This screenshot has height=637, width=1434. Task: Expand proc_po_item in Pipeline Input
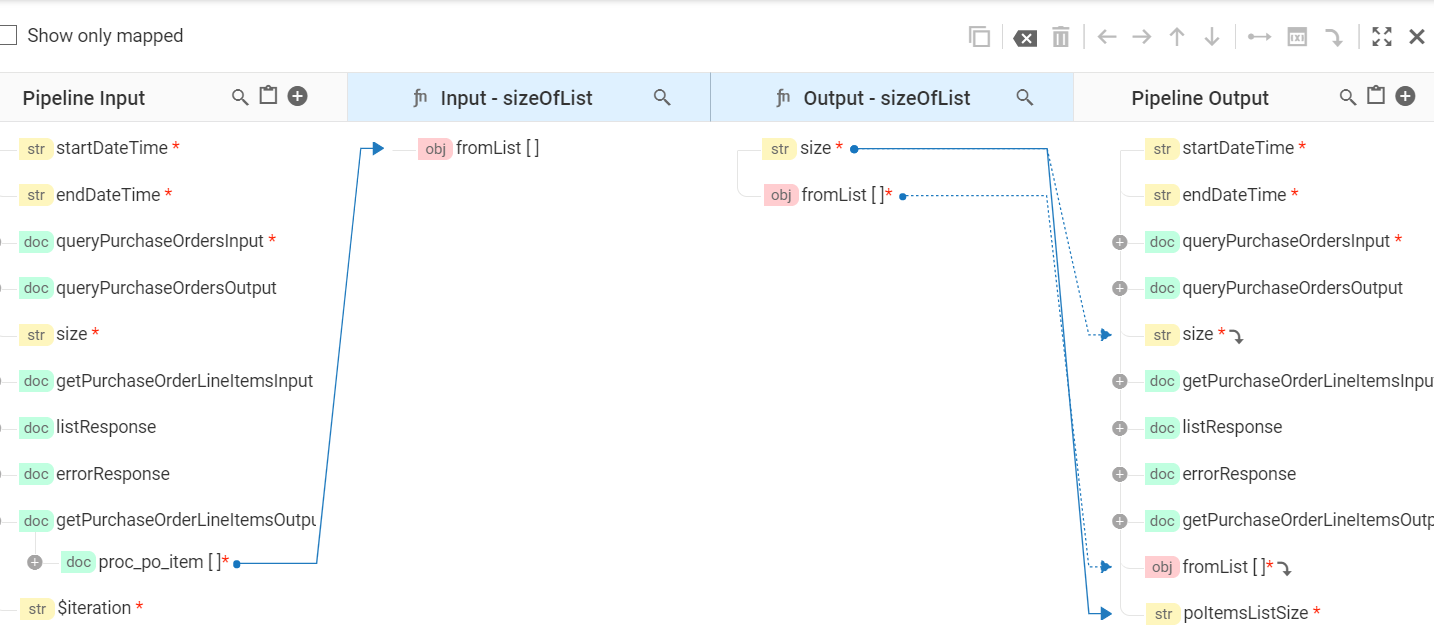pyautogui.click(x=35, y=562)
